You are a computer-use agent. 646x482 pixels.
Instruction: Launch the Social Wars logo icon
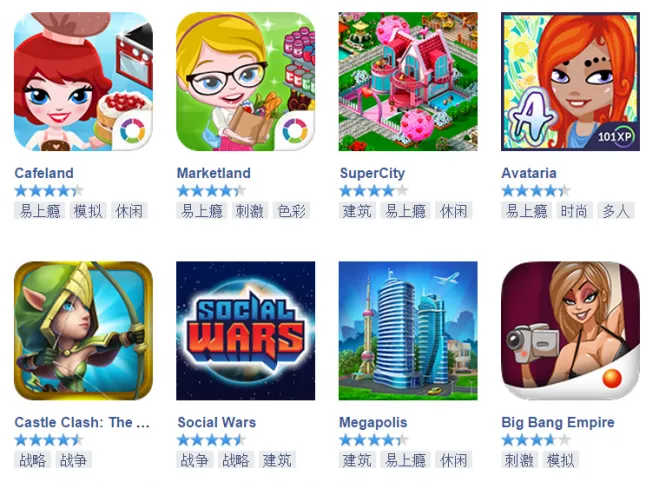click(246, 331)
